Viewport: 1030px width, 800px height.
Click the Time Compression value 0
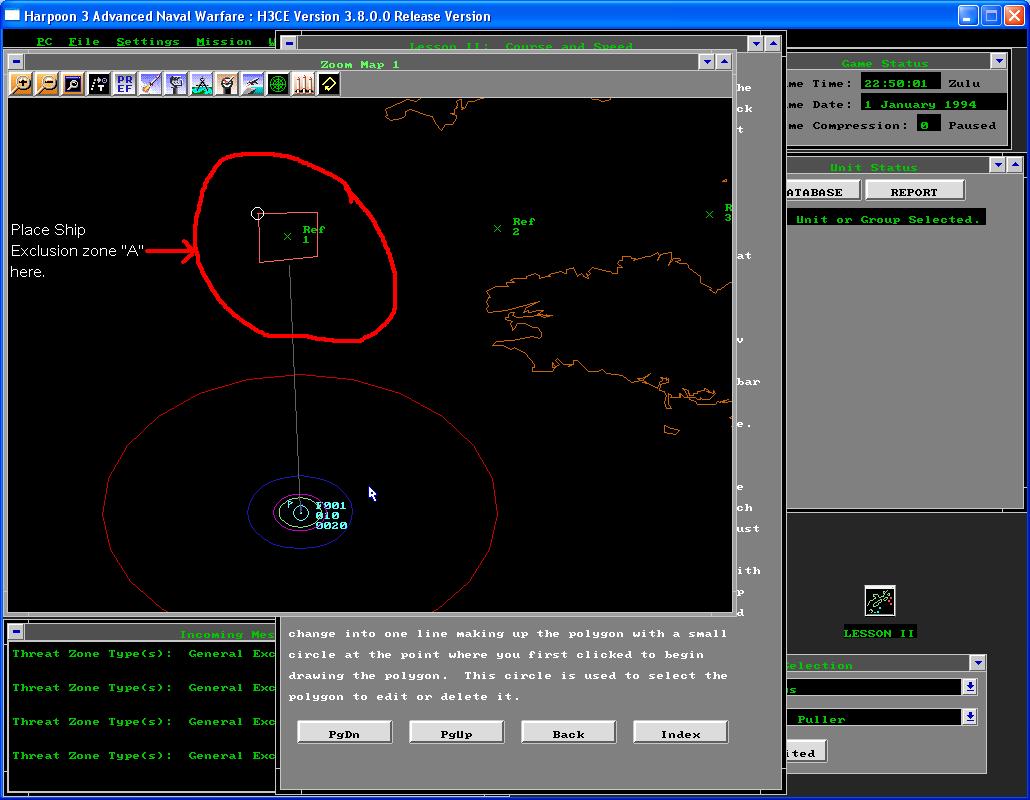click(928, 125)
